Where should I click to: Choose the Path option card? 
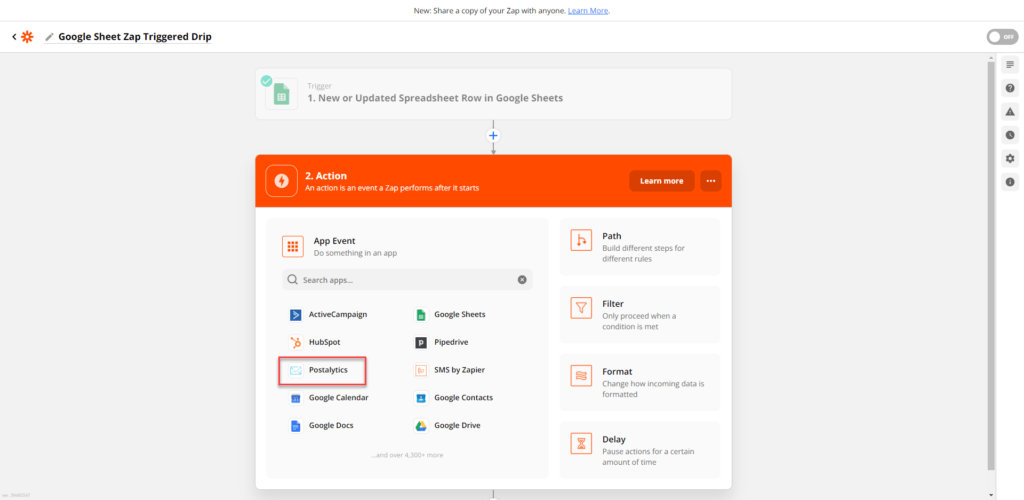640,247
